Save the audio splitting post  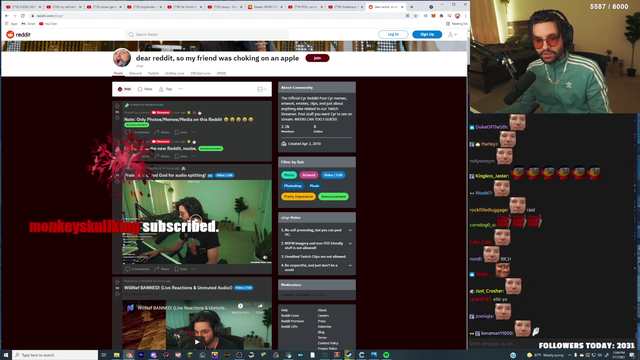181,269
